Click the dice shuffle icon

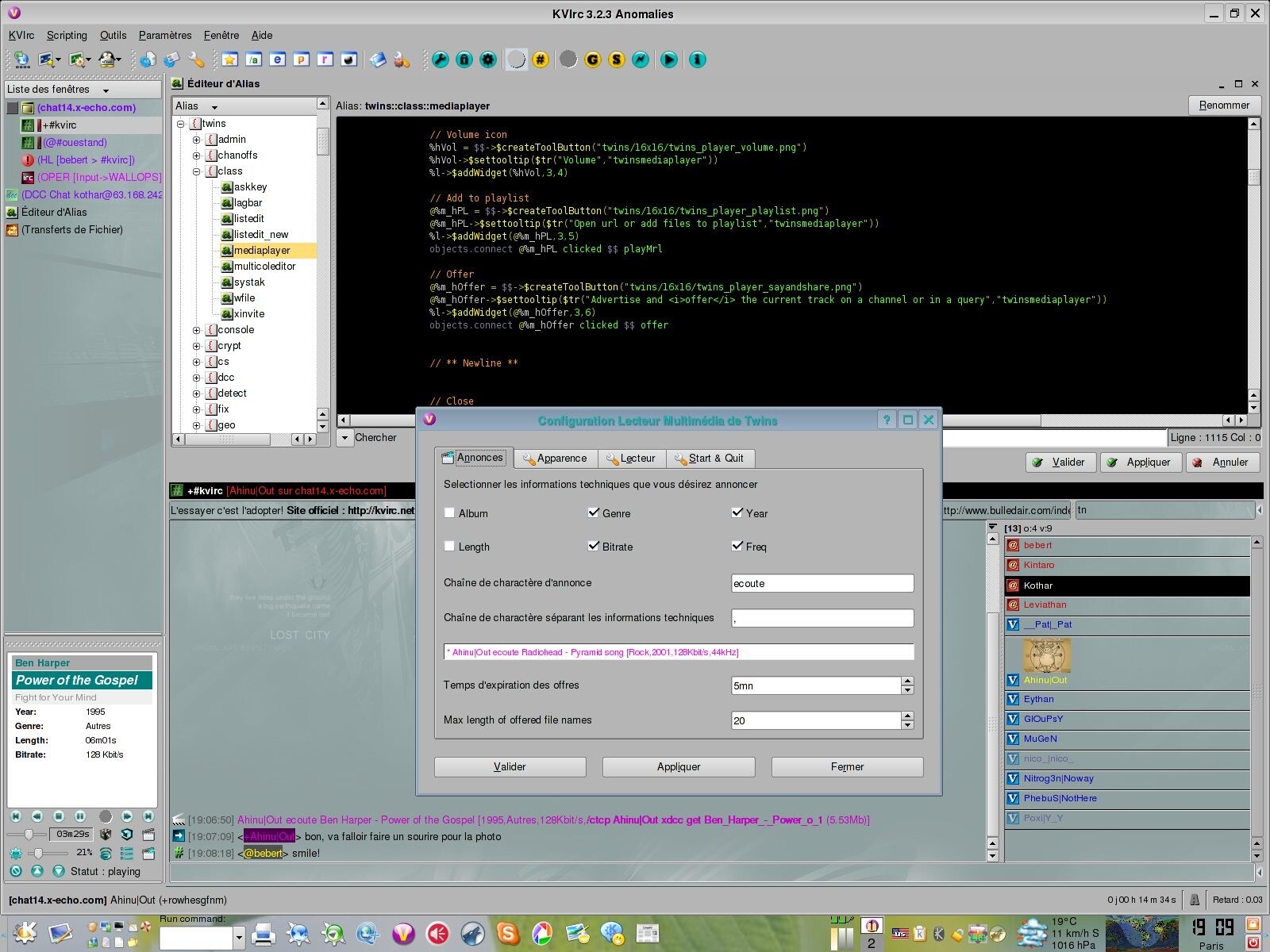coord(106,835)
